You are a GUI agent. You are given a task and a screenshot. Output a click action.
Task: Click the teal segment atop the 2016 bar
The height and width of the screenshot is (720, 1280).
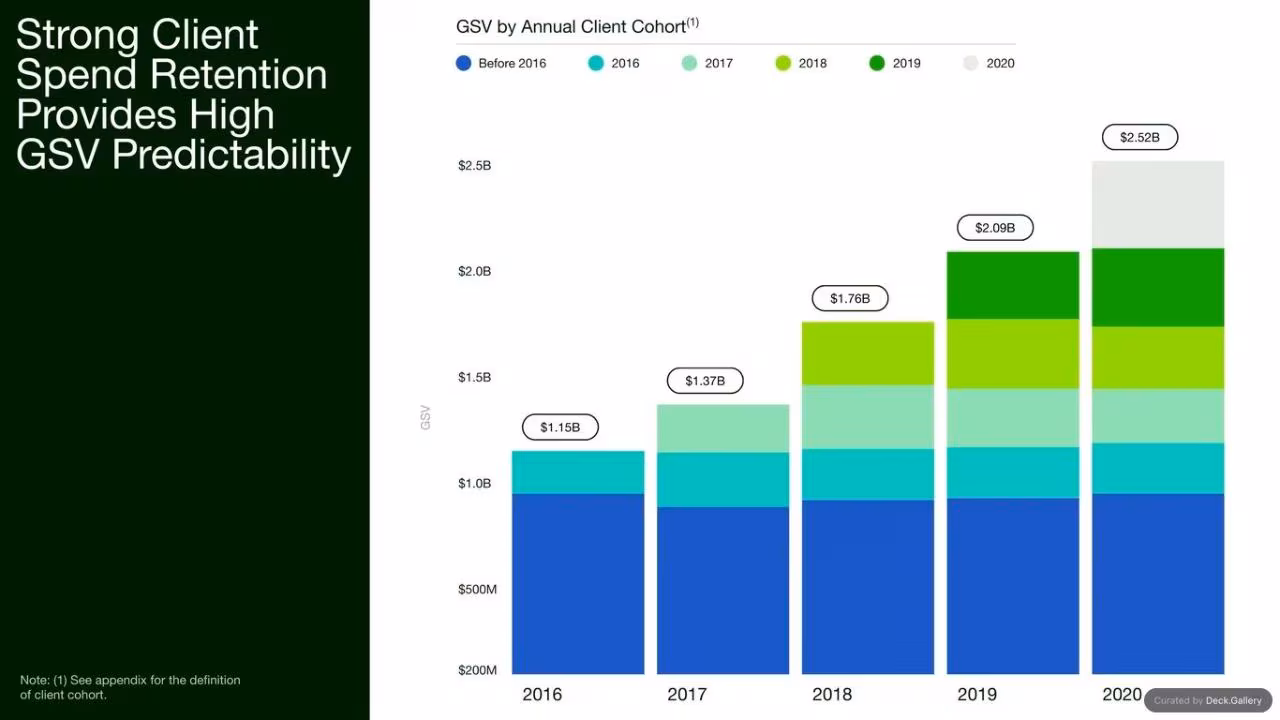point(578,472)
